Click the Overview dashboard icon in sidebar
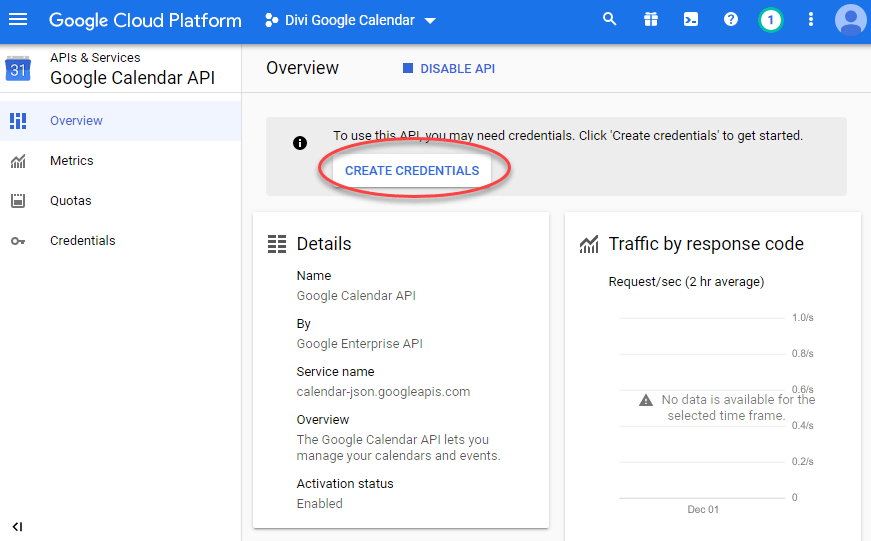 click(18, 121)
